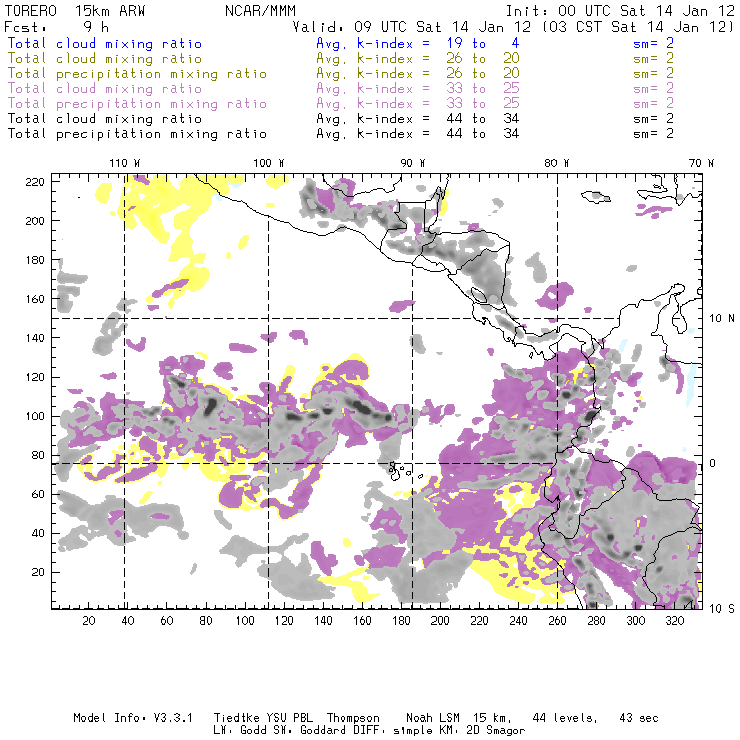Click the '90 W' longitude label
This screenshot has width=740, height=740.
(413, 163)
